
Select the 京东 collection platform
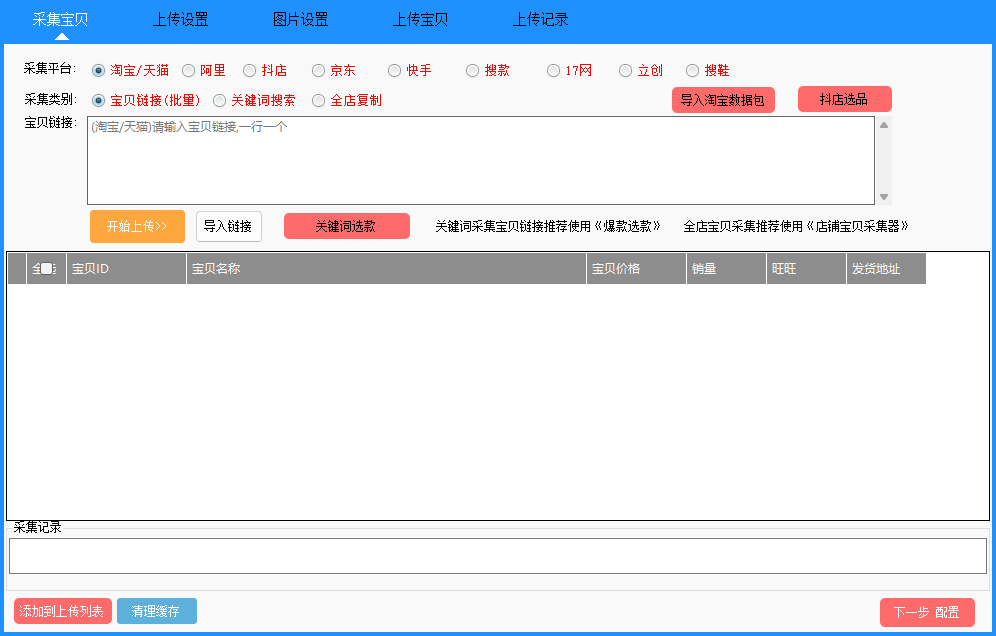click(x=320, y=70)
